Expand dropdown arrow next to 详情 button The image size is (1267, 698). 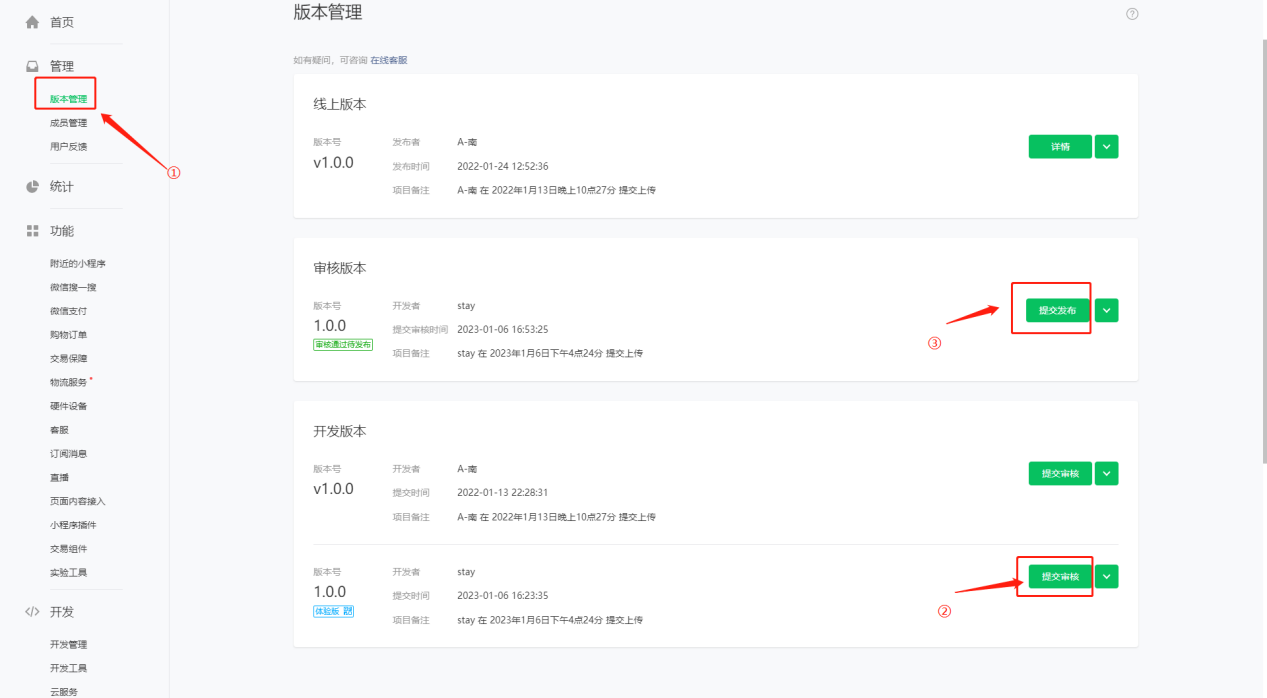[x=1106, y=147]
